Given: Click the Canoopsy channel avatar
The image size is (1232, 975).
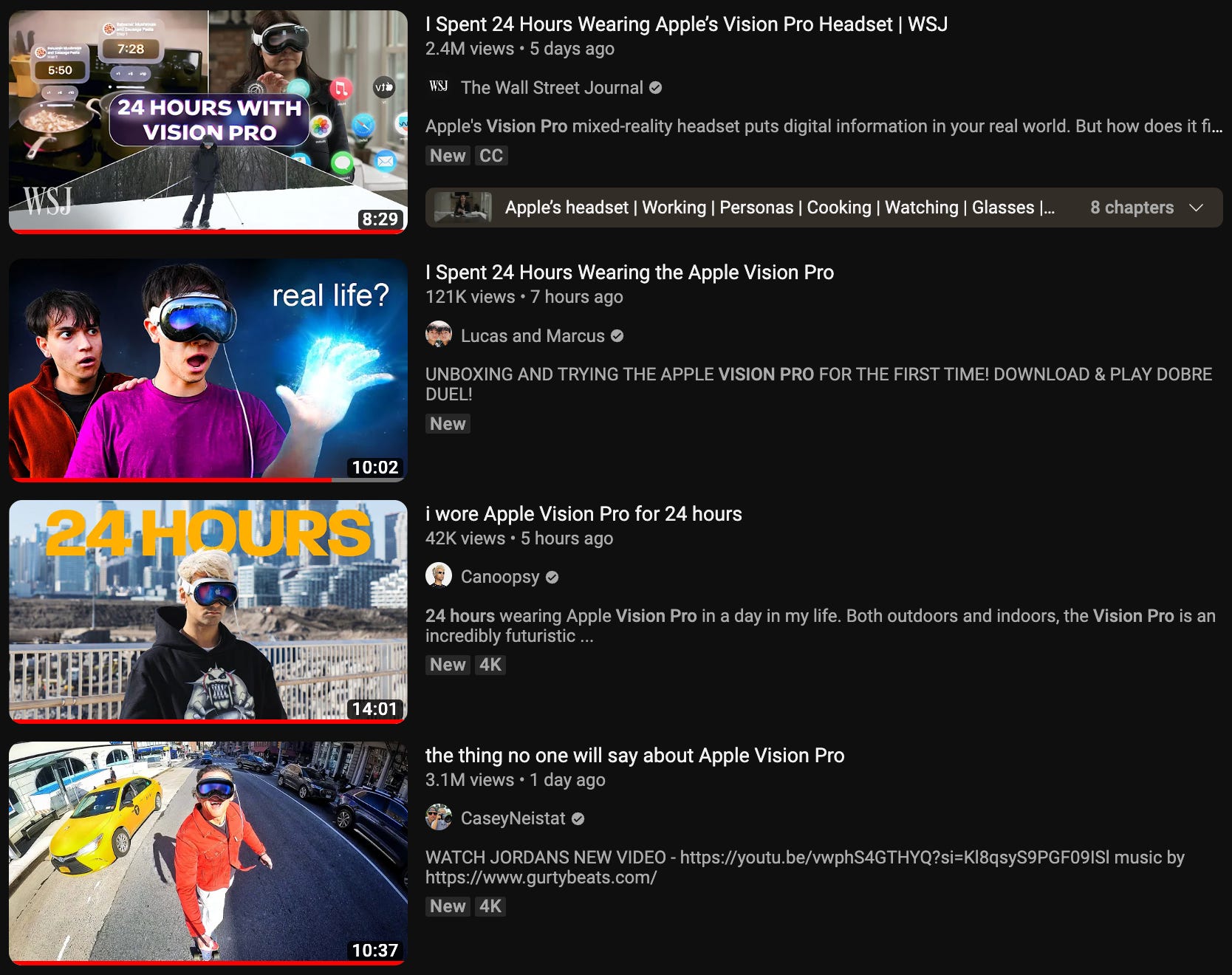Looking at the screenshot, I should click(x=439, y=576).
